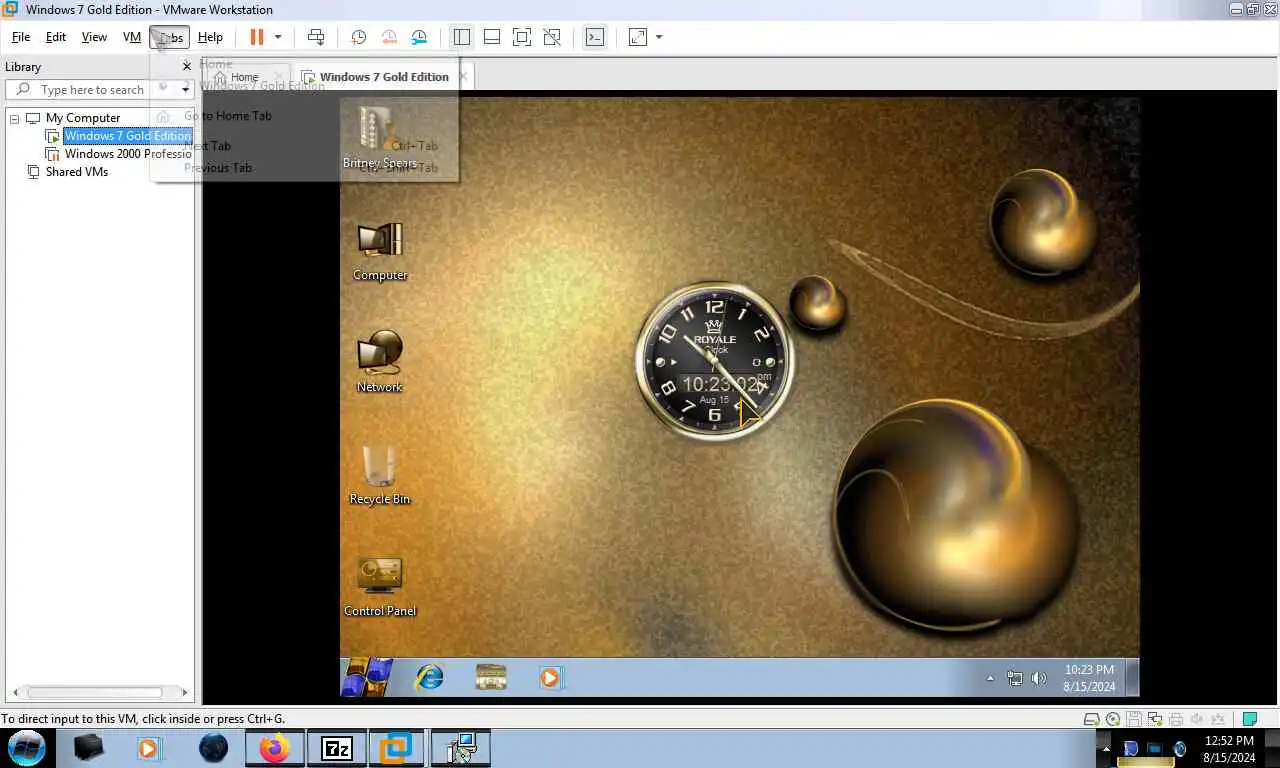
Task: Click the printer device status icon
Action: click(x=1176, y=719)
